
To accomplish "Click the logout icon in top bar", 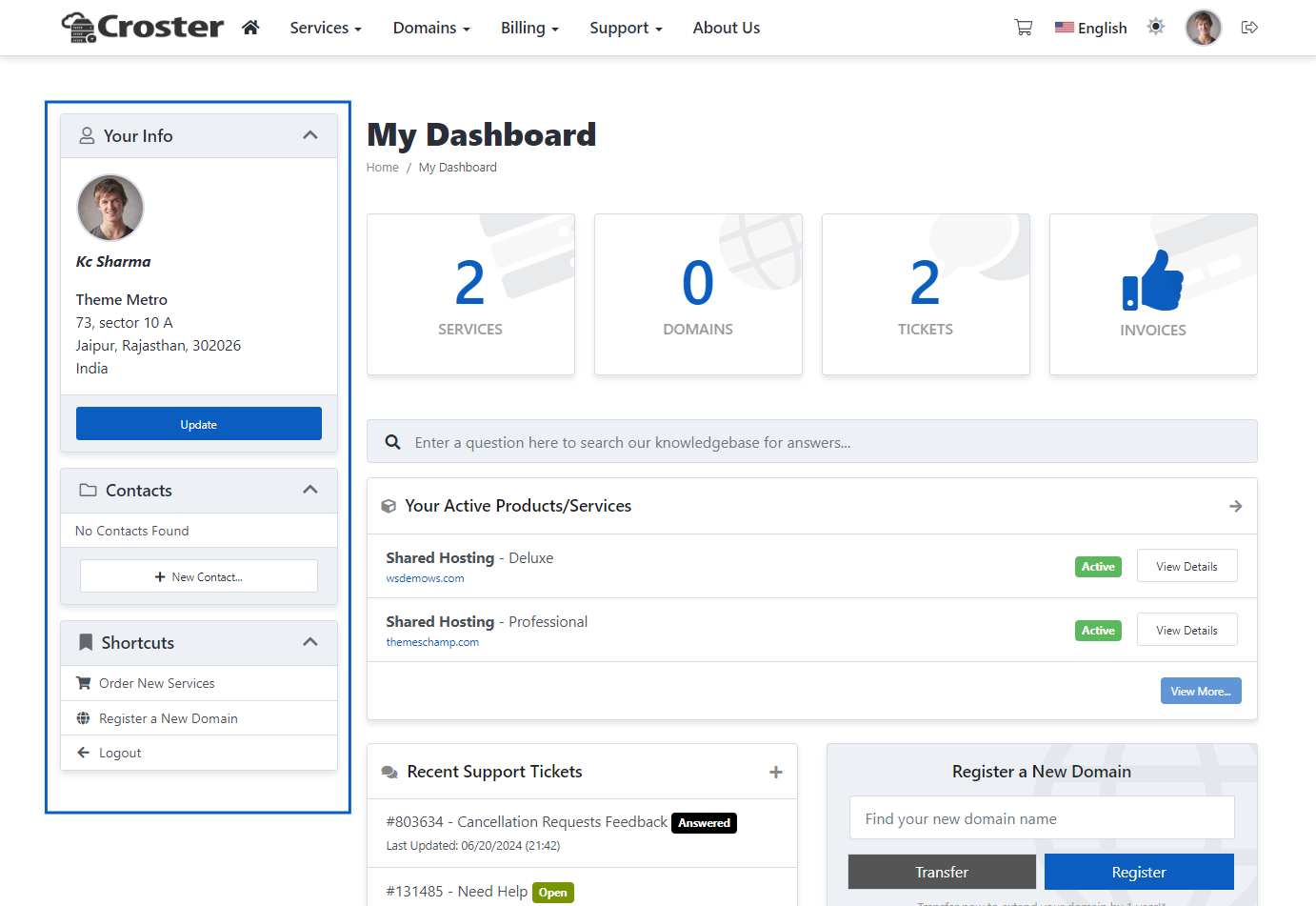I will [x=1249, y=28].
